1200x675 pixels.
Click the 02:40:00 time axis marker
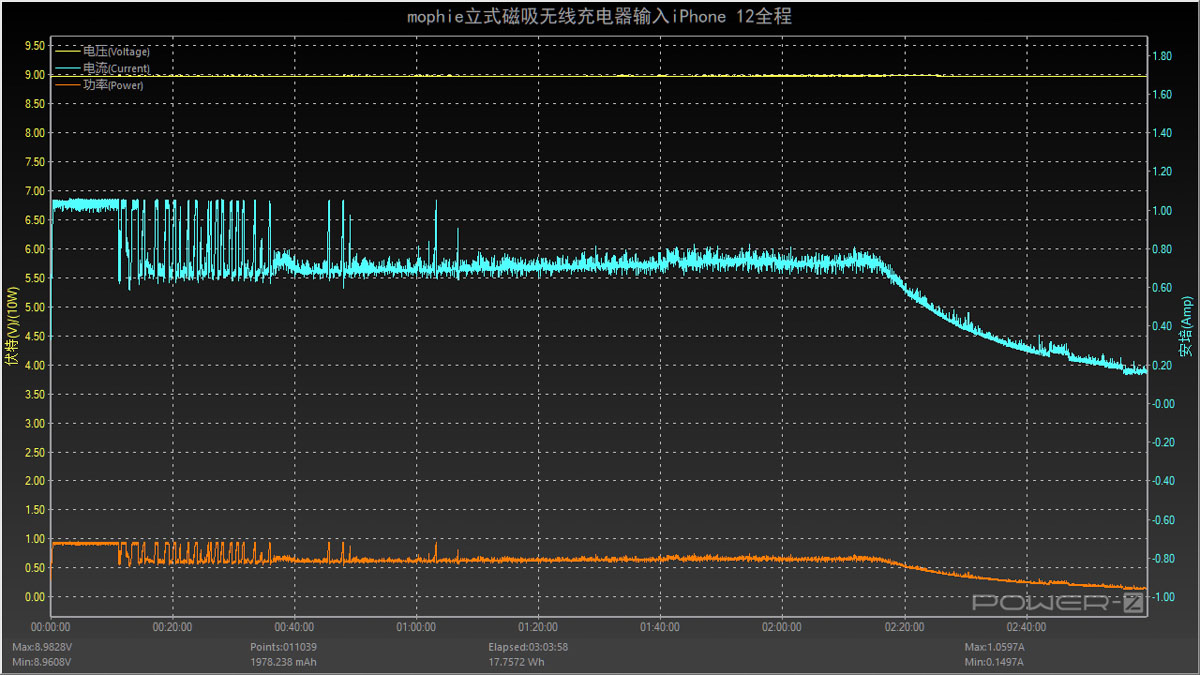tap(1025, 627)
